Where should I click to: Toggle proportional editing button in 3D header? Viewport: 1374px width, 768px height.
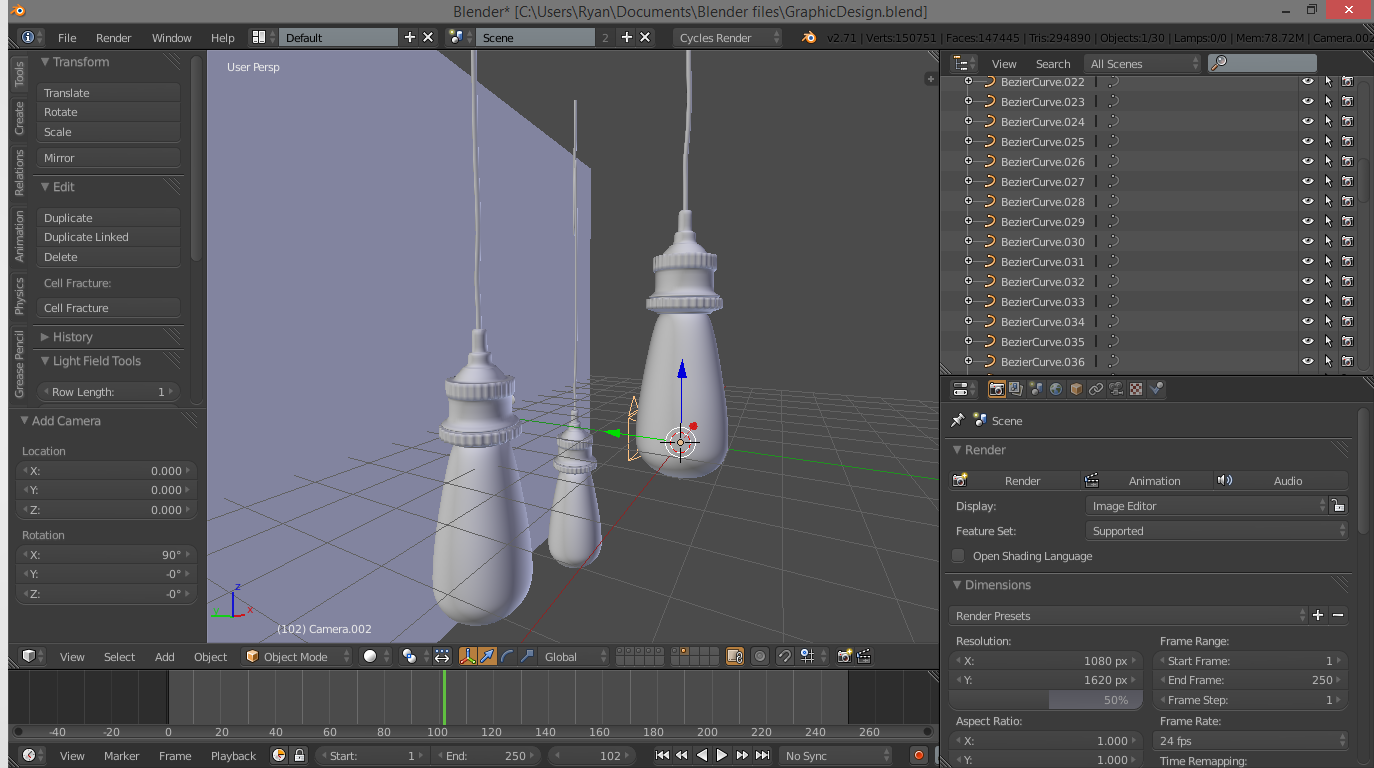coord(760,656)
